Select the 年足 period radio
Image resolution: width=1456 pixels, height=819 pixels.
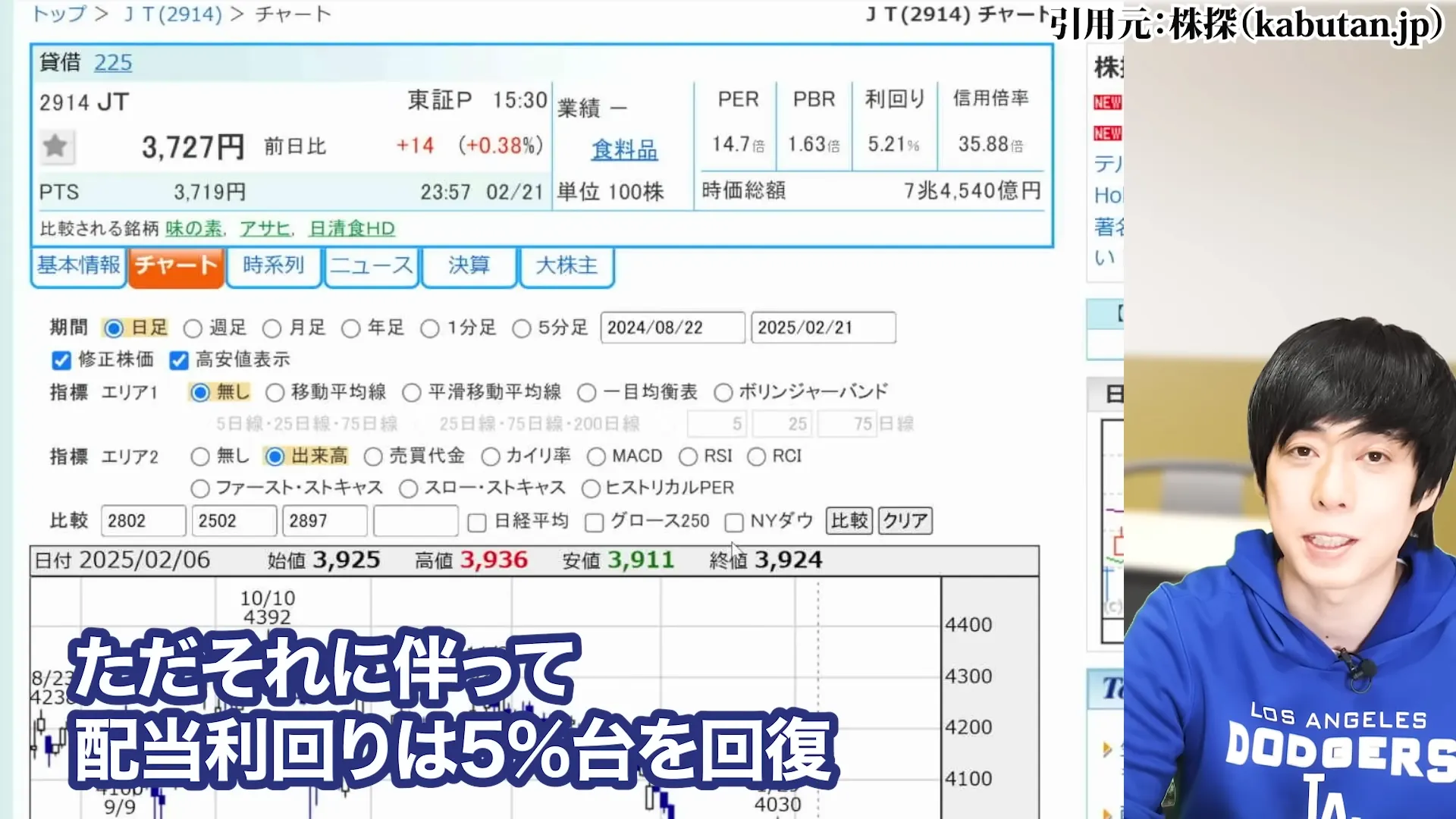pyautogui.click(x=350, y=328)
